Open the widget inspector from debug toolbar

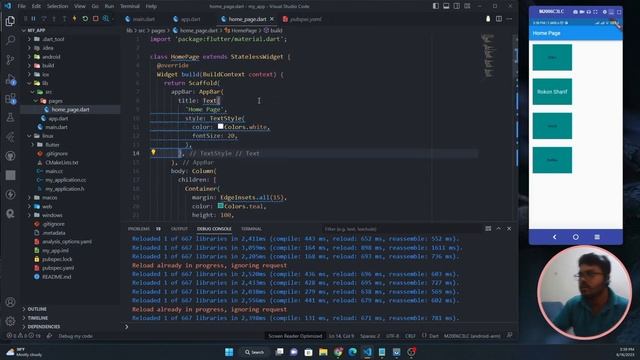[x=106, y=19]
